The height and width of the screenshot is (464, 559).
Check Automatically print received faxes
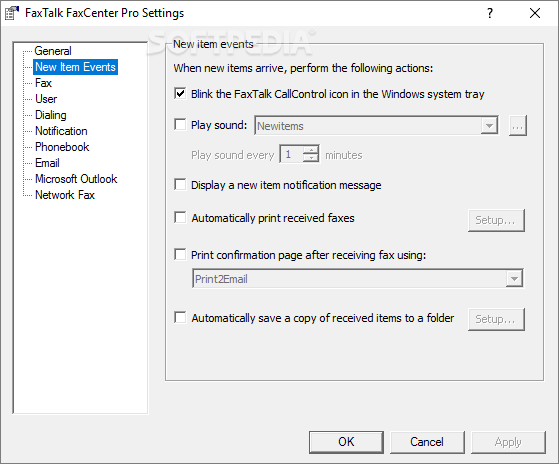click(180, 217)
